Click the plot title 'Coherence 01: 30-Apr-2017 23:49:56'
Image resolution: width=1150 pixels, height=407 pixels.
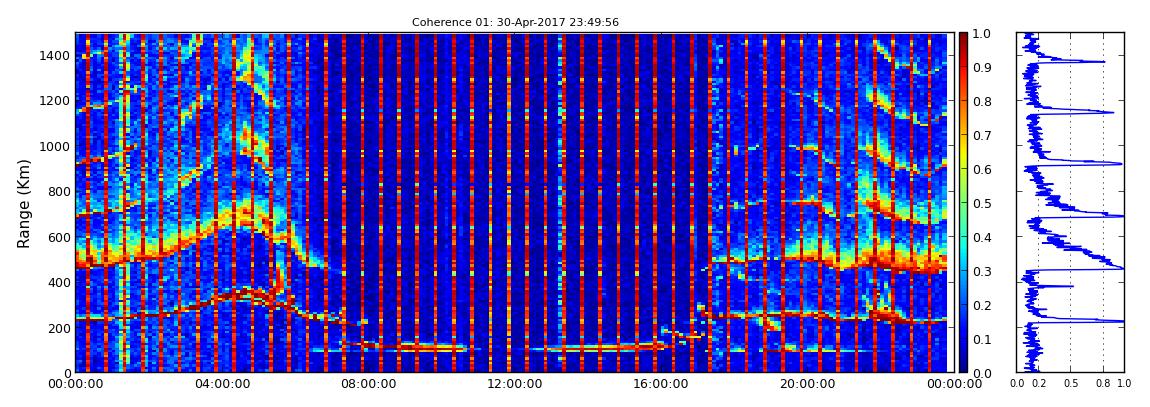515,22
